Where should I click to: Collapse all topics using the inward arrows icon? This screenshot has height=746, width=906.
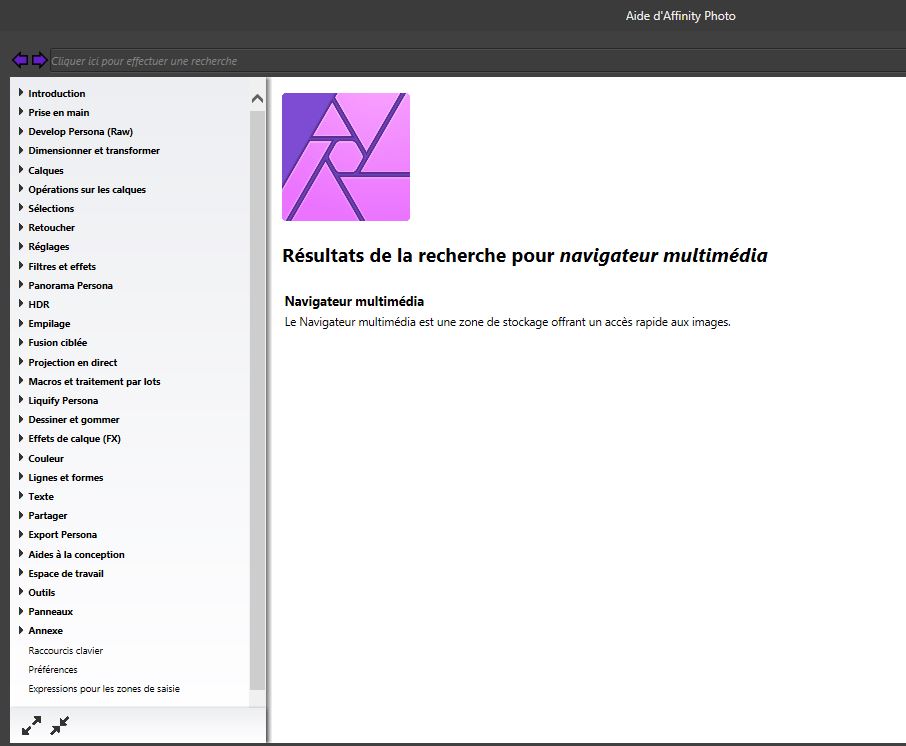click(60, 725)
